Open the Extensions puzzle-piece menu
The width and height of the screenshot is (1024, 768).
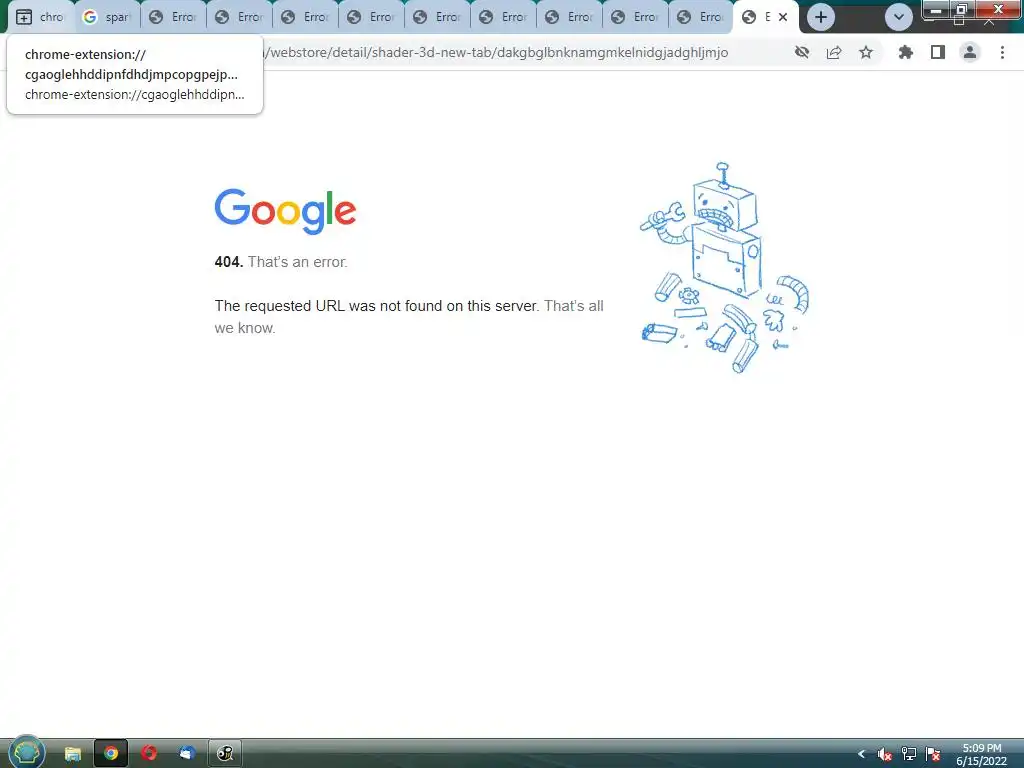click(906, 52)
